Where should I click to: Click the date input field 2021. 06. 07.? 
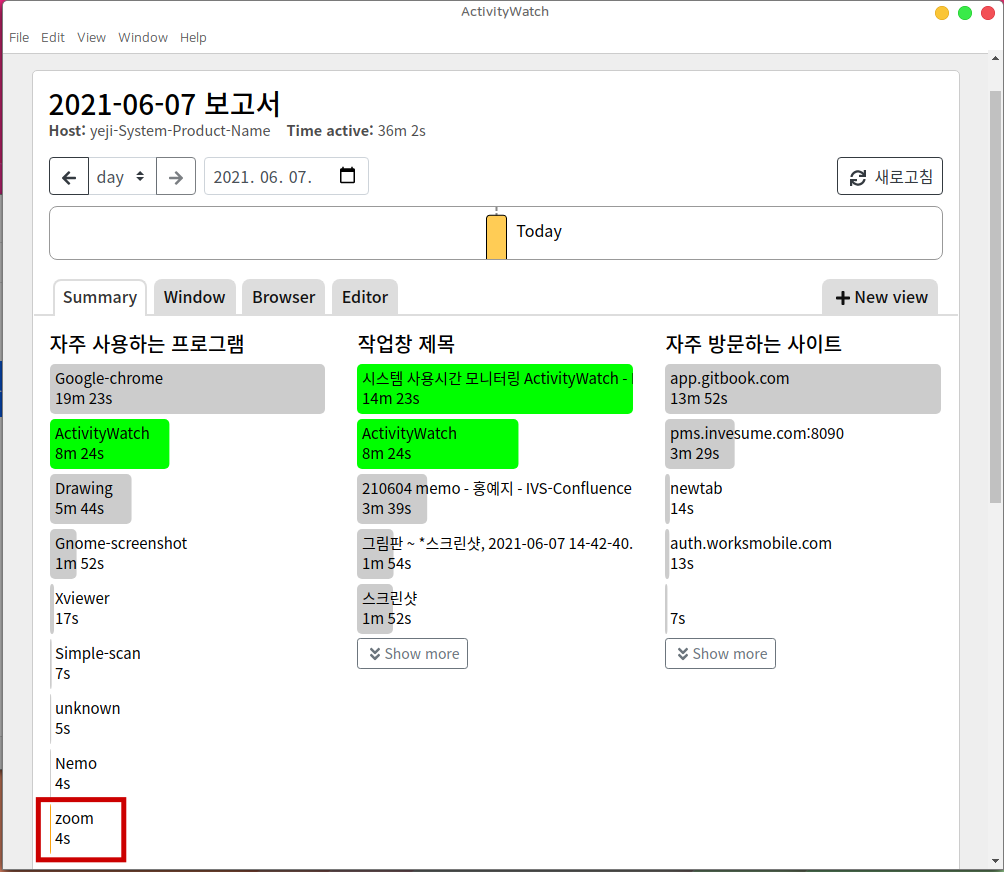265,177
